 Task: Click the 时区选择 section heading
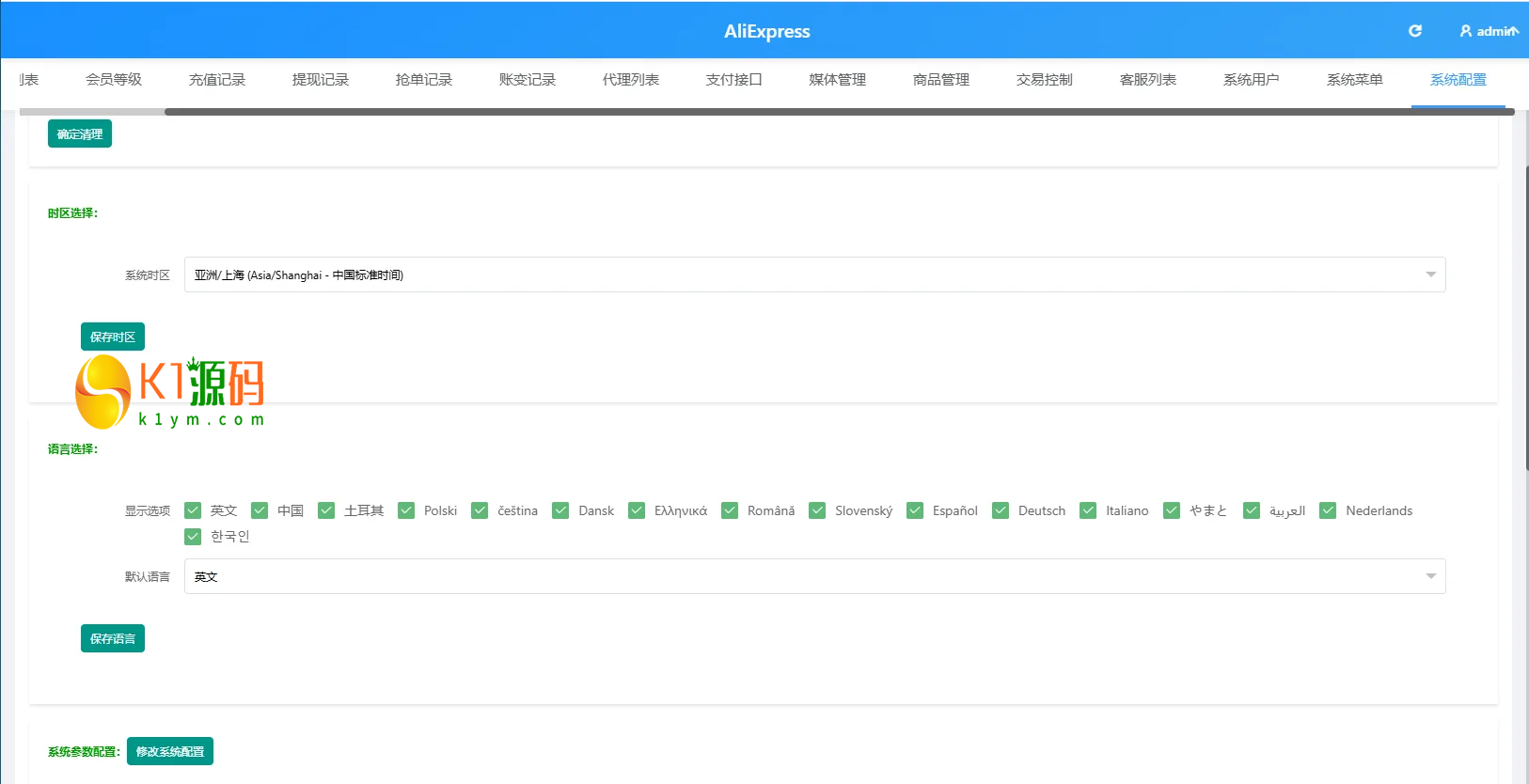72,213
